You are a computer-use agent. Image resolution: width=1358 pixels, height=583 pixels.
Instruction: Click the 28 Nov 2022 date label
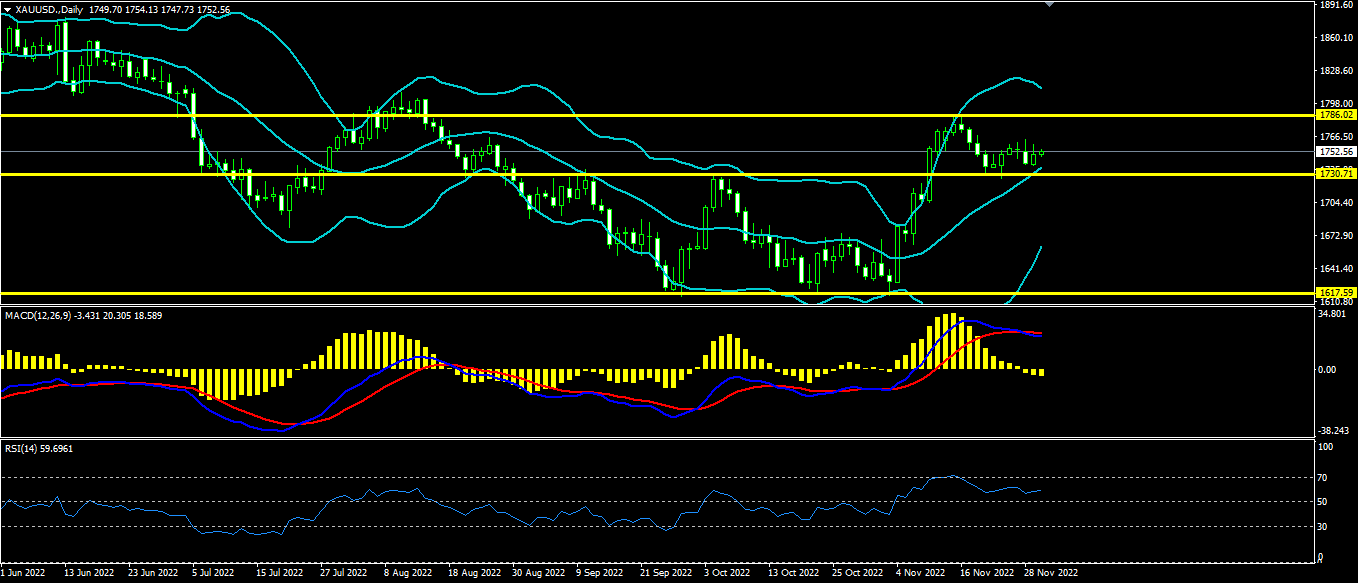coord(1050,574)
